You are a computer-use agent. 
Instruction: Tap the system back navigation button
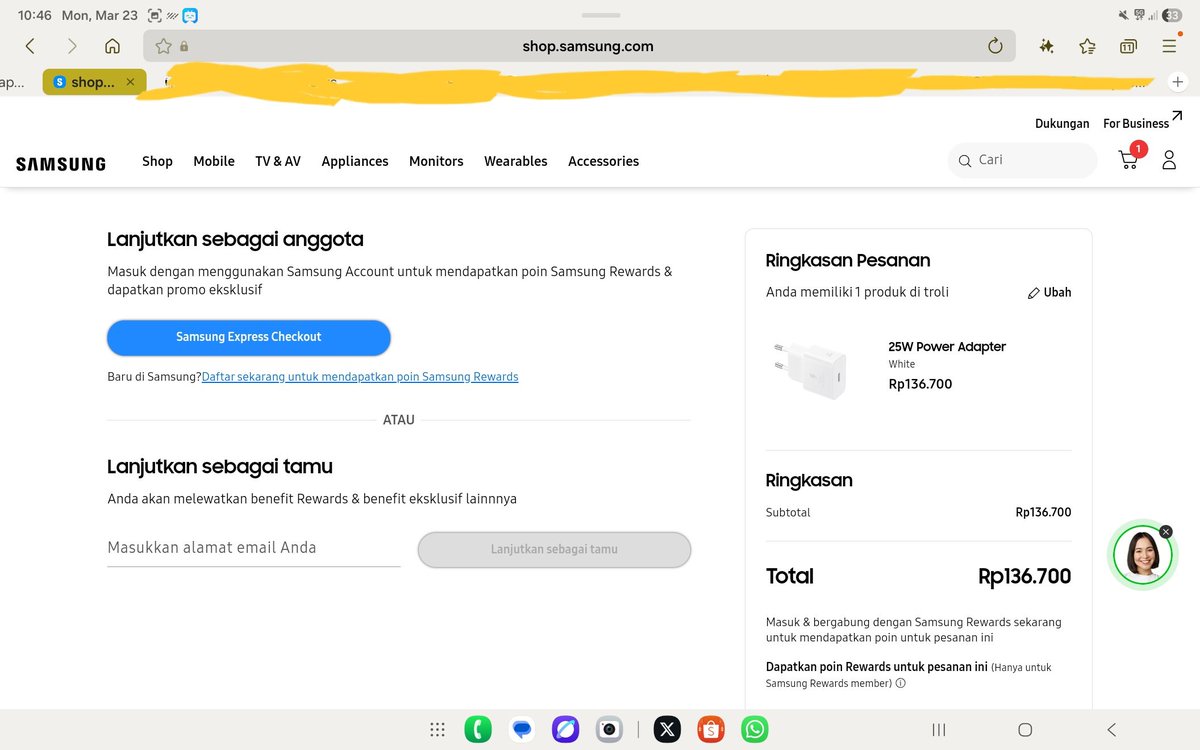(x=1111, y=730)
